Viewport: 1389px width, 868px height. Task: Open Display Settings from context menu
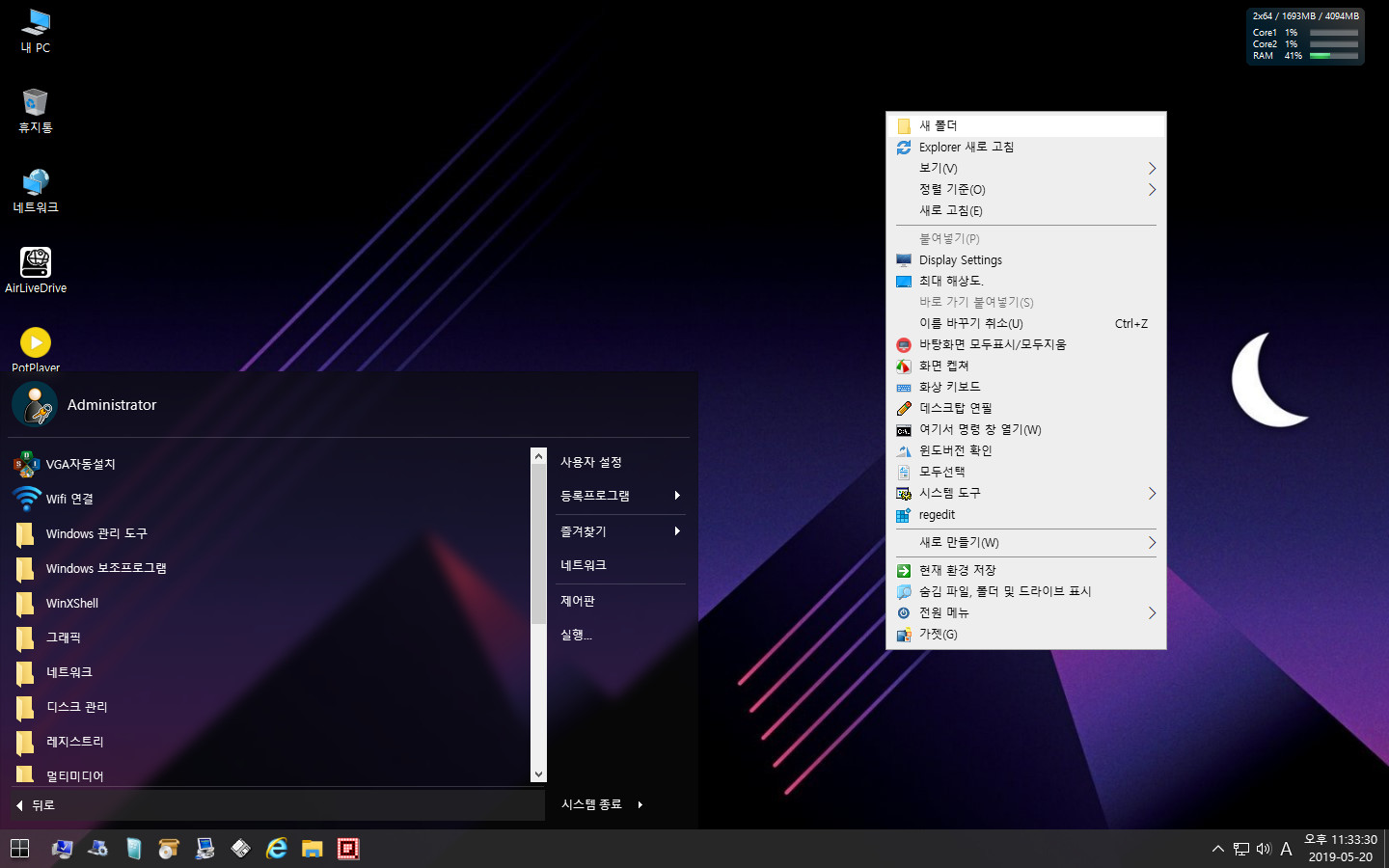pos(1026,259)
